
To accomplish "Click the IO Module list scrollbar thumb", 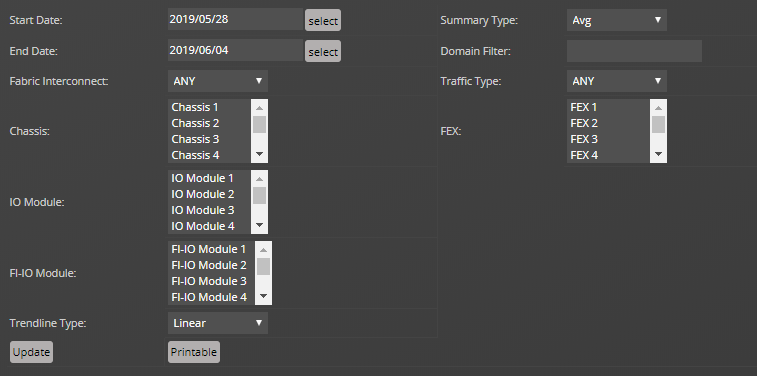I will pos(259,195).
